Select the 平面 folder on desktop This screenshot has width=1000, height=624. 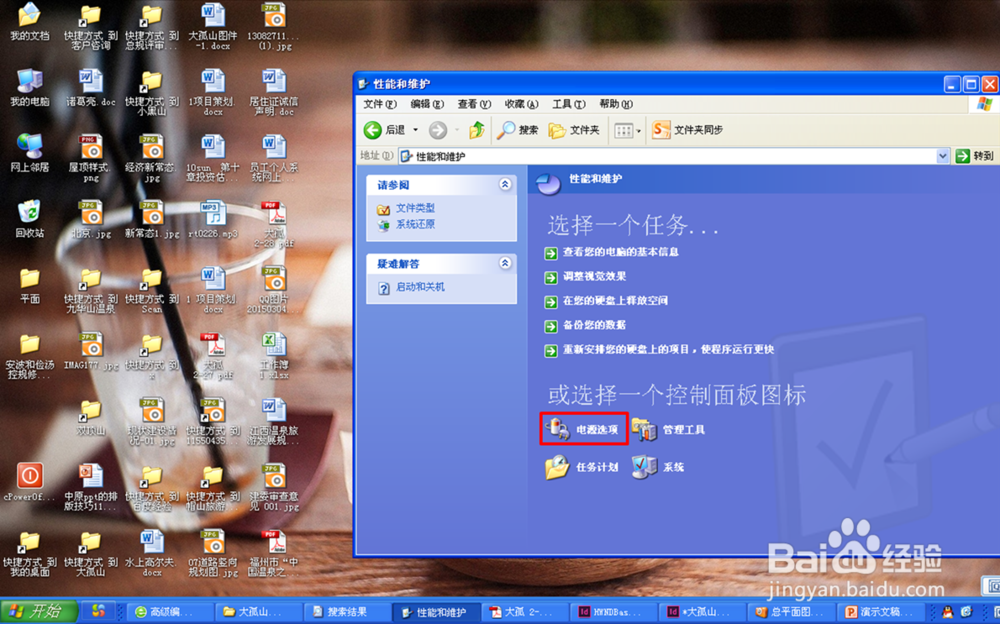click(x=29, y=285)
